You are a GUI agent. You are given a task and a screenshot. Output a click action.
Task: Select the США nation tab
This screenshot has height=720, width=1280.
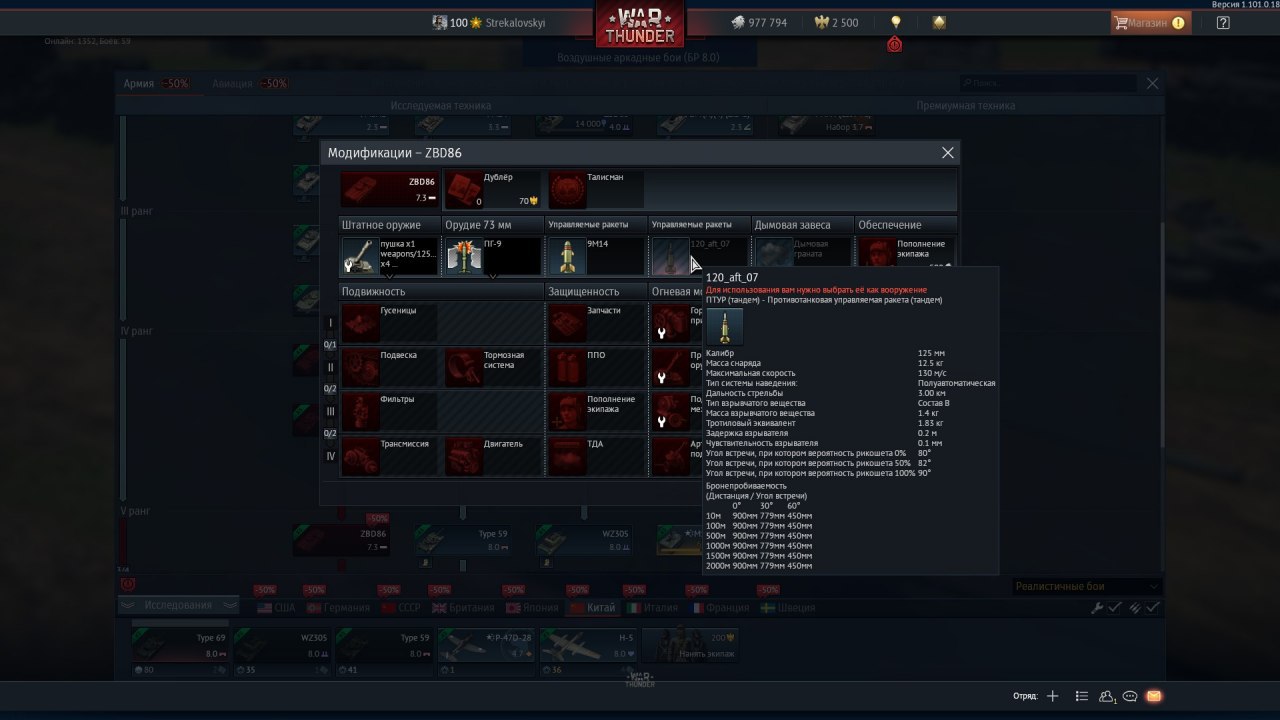pyautogui.click(x=276, y=607)
